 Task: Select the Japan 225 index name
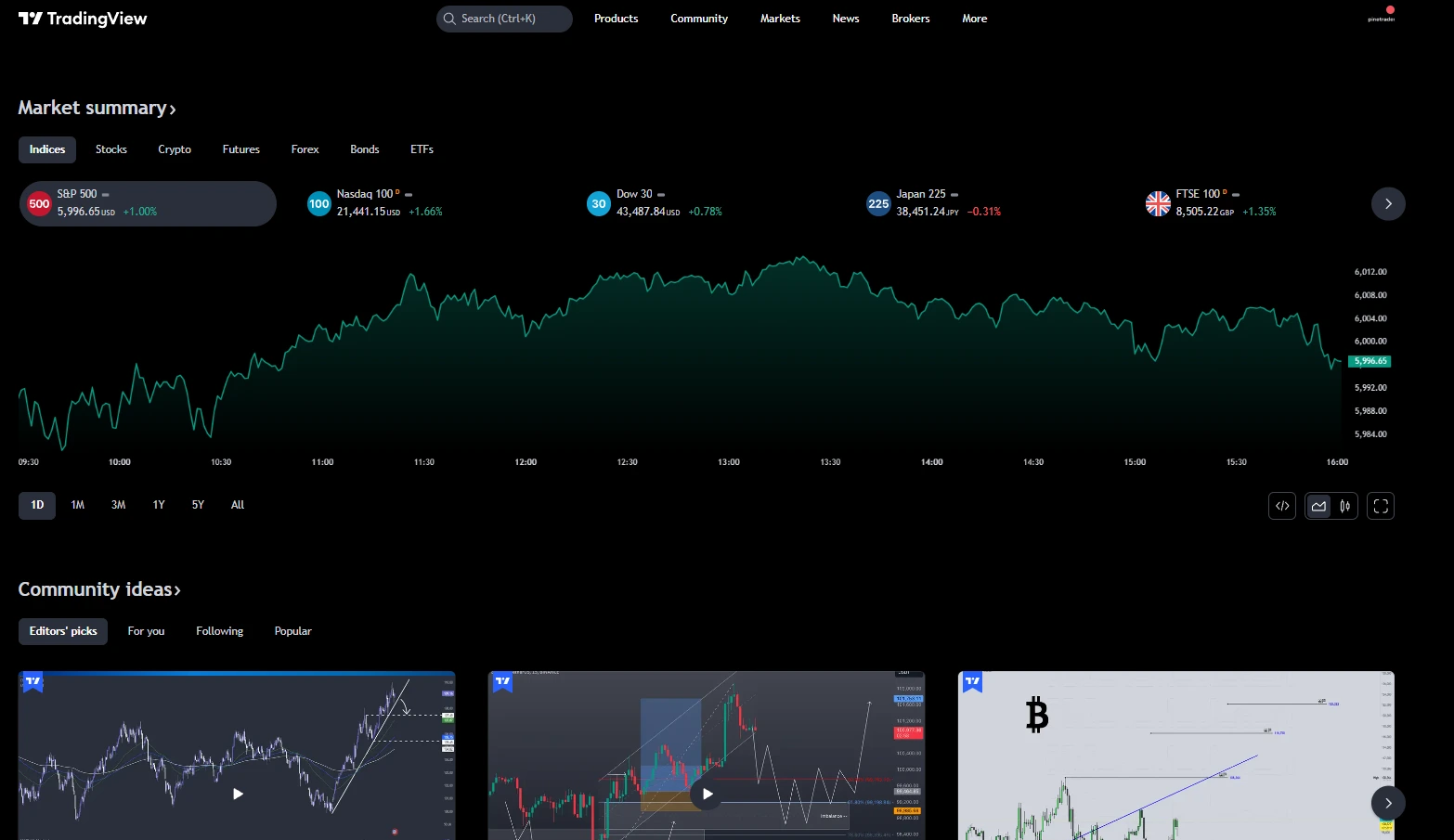(x=921, y=194)
